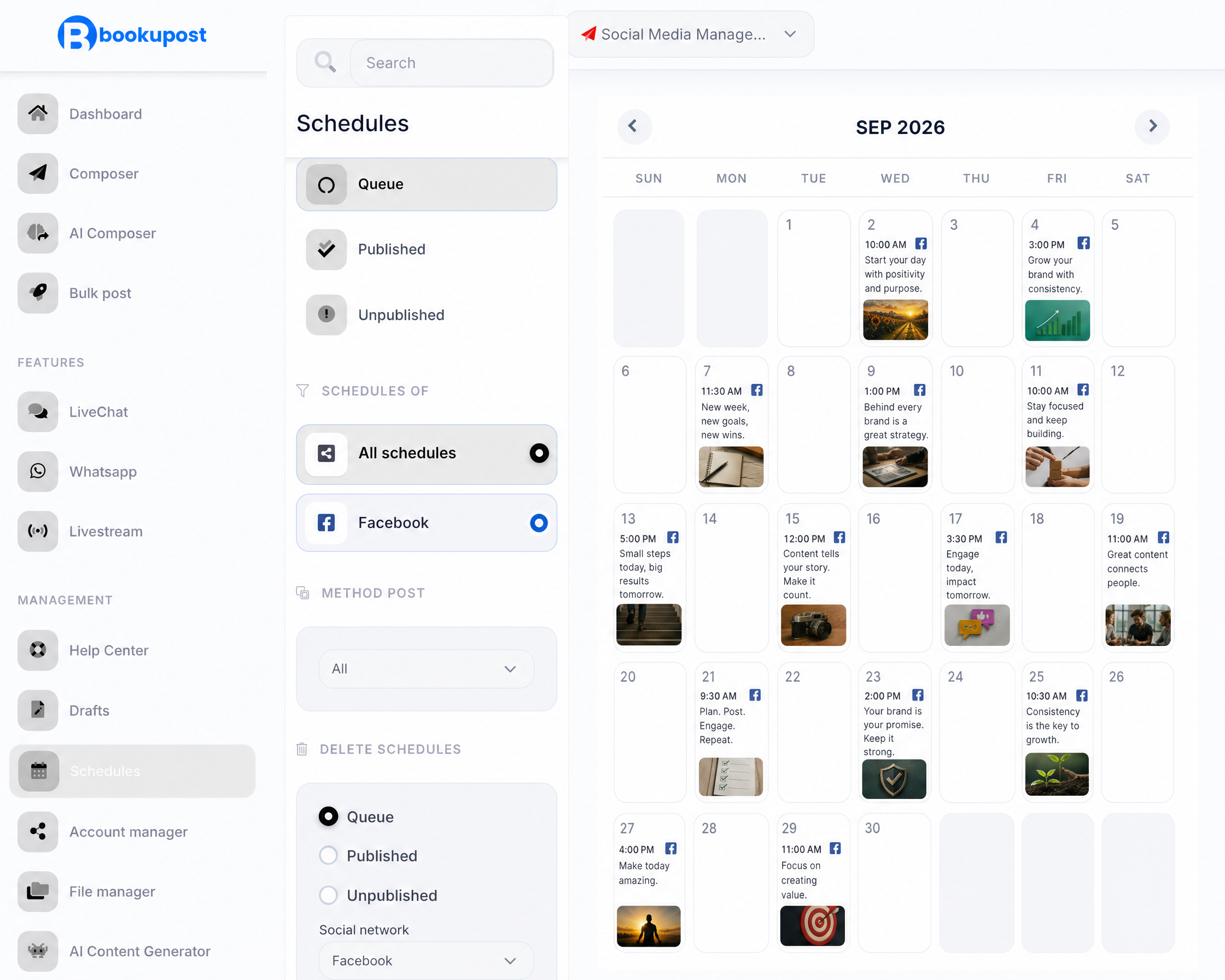Click into the Search input field
Screen dimensions: 1225x980
click(x=452, y=62)
